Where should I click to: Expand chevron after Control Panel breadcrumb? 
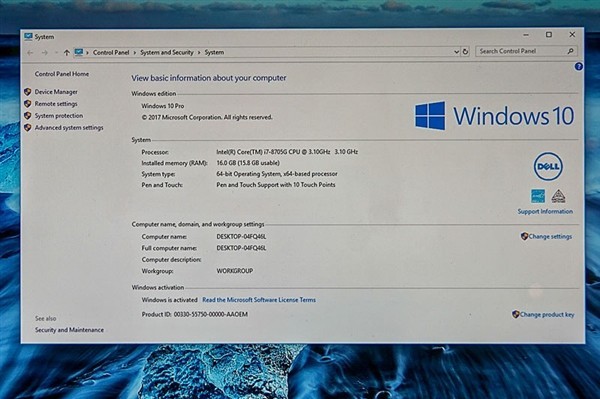pyautogui.click(x=135, y=52)
